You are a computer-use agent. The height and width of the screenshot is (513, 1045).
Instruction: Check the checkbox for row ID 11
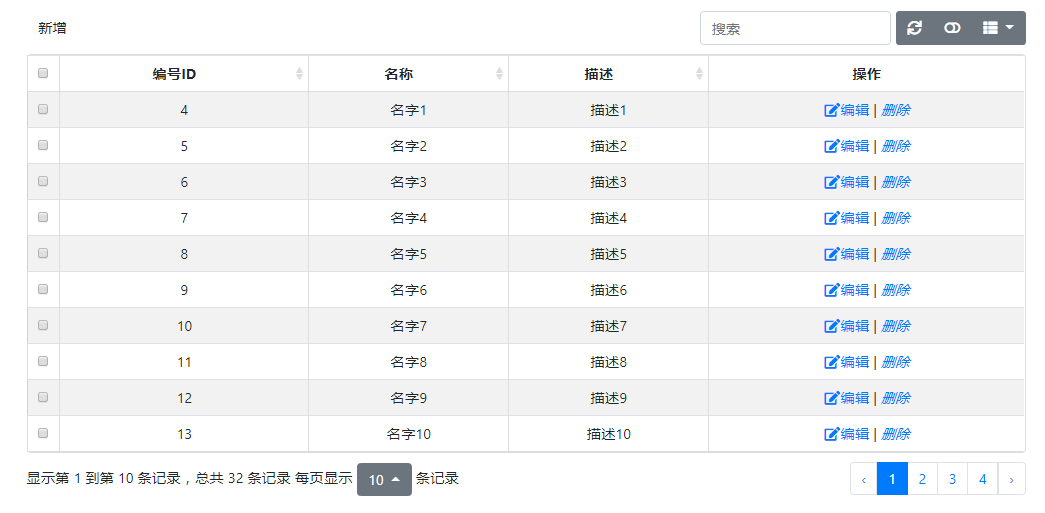click(x=43, y=361)
